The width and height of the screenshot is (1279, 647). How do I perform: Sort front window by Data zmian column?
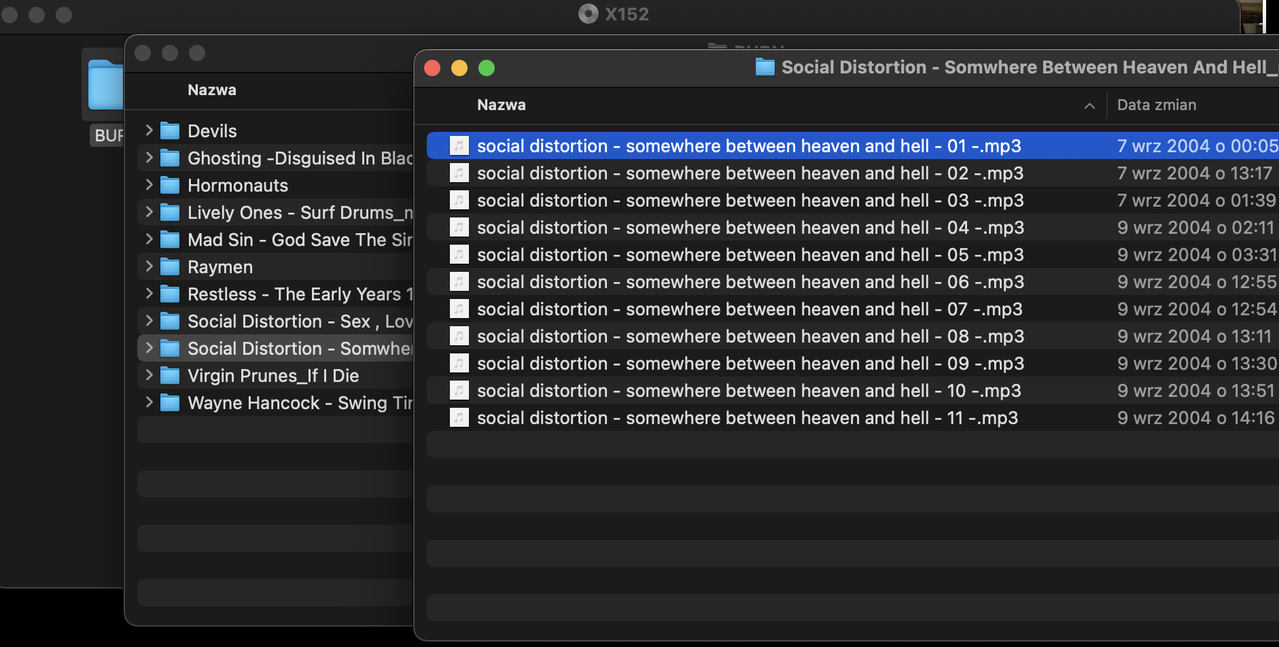tap(1157, 105)
